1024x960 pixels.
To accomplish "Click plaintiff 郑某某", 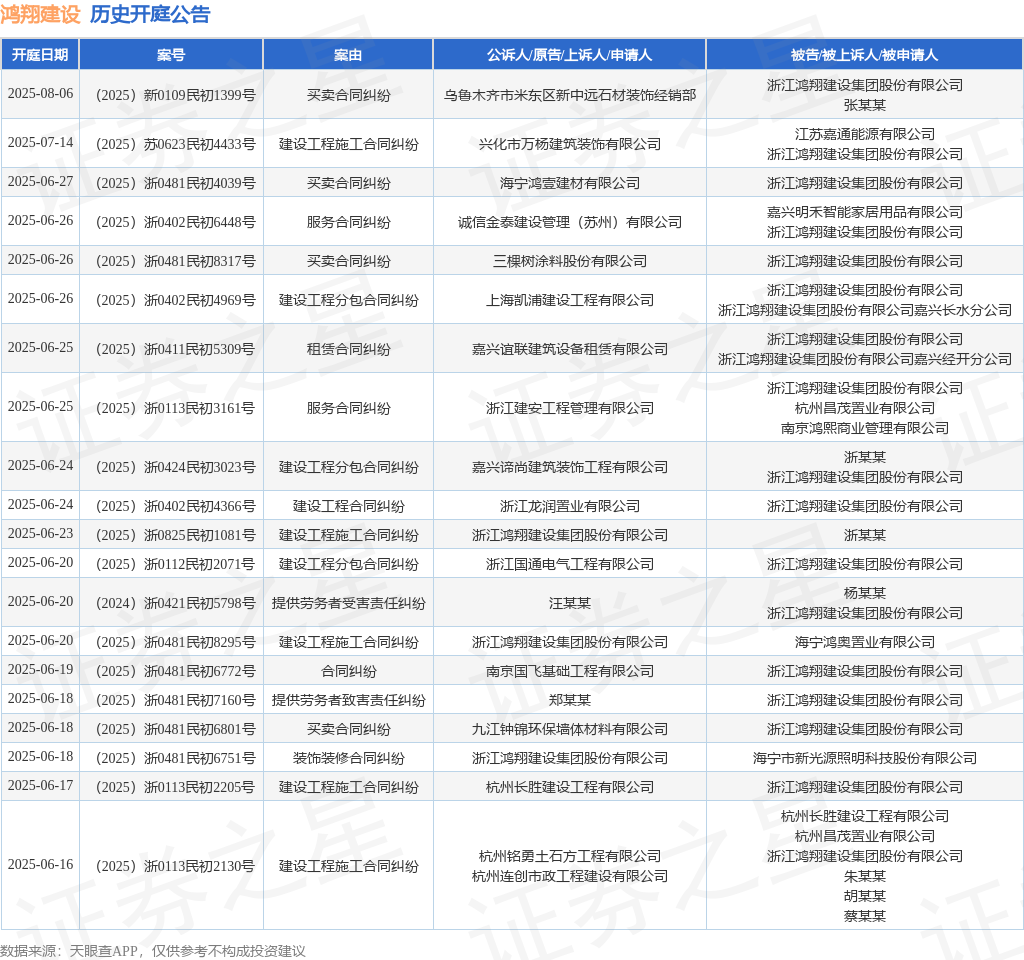I will coord(569,700).
